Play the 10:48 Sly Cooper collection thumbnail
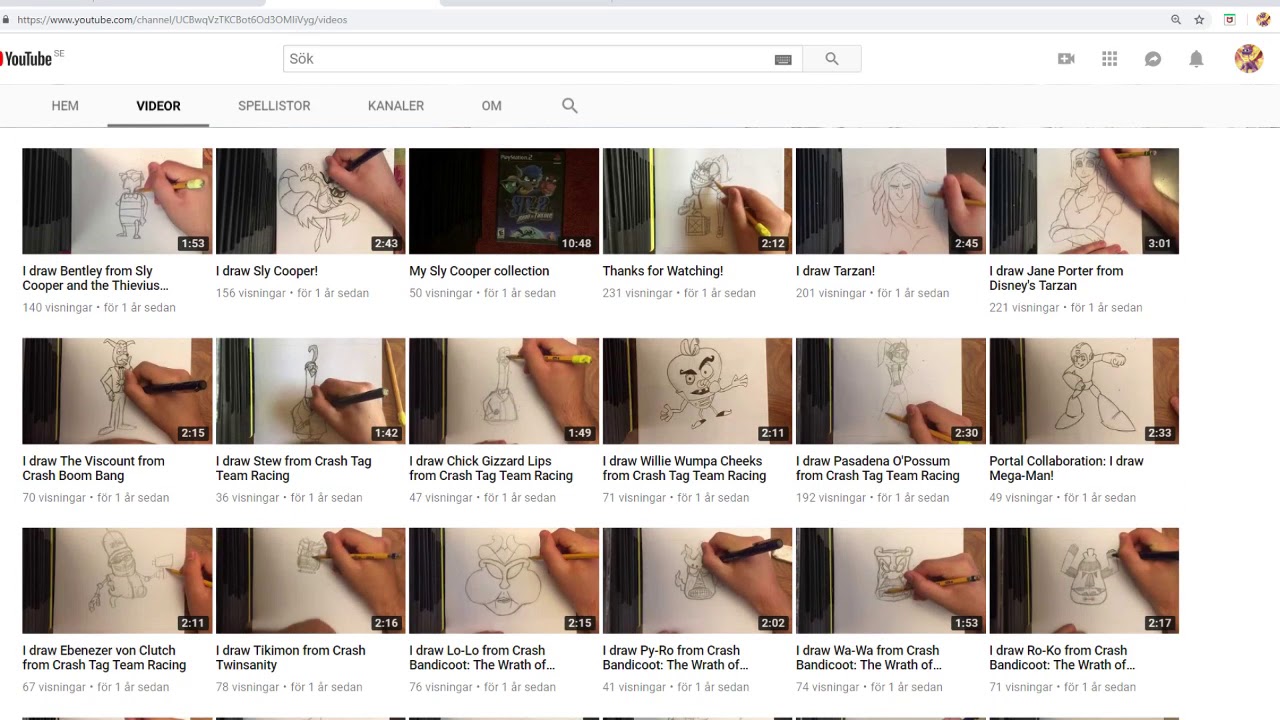Screen dimensions: 1280x720 (x=504, y=201)
